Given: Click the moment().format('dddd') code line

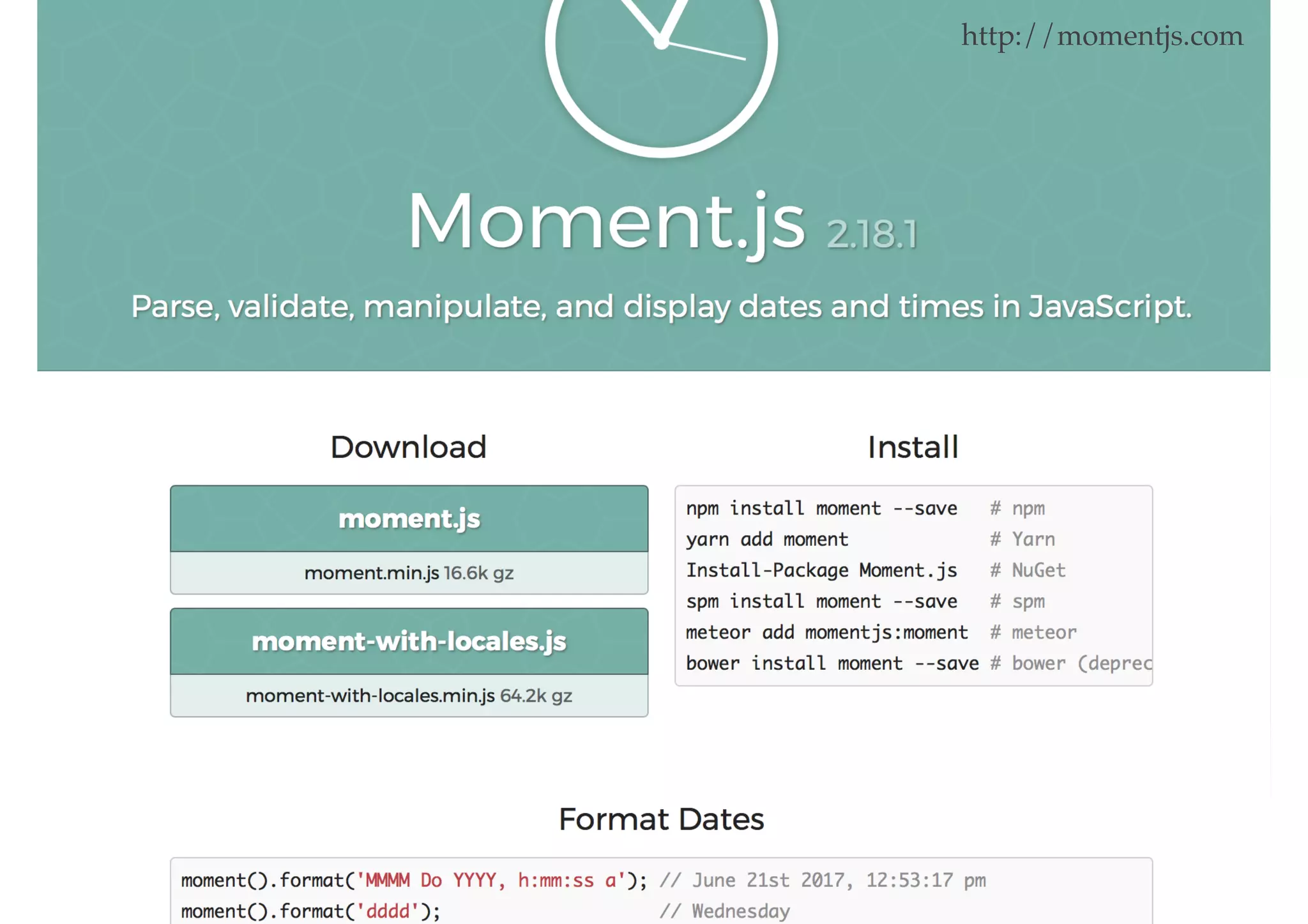Looking at the screenshot, I should point(310,911).
